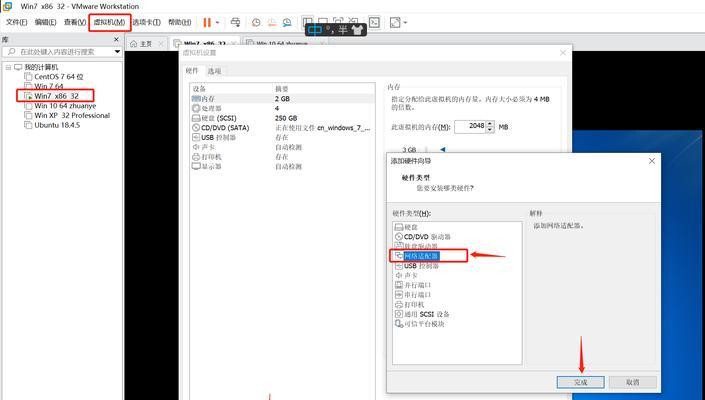Switch to the 硬件 tab in VM settings
This screenshot has height=400, width=705.
click(x=192, y=71)
